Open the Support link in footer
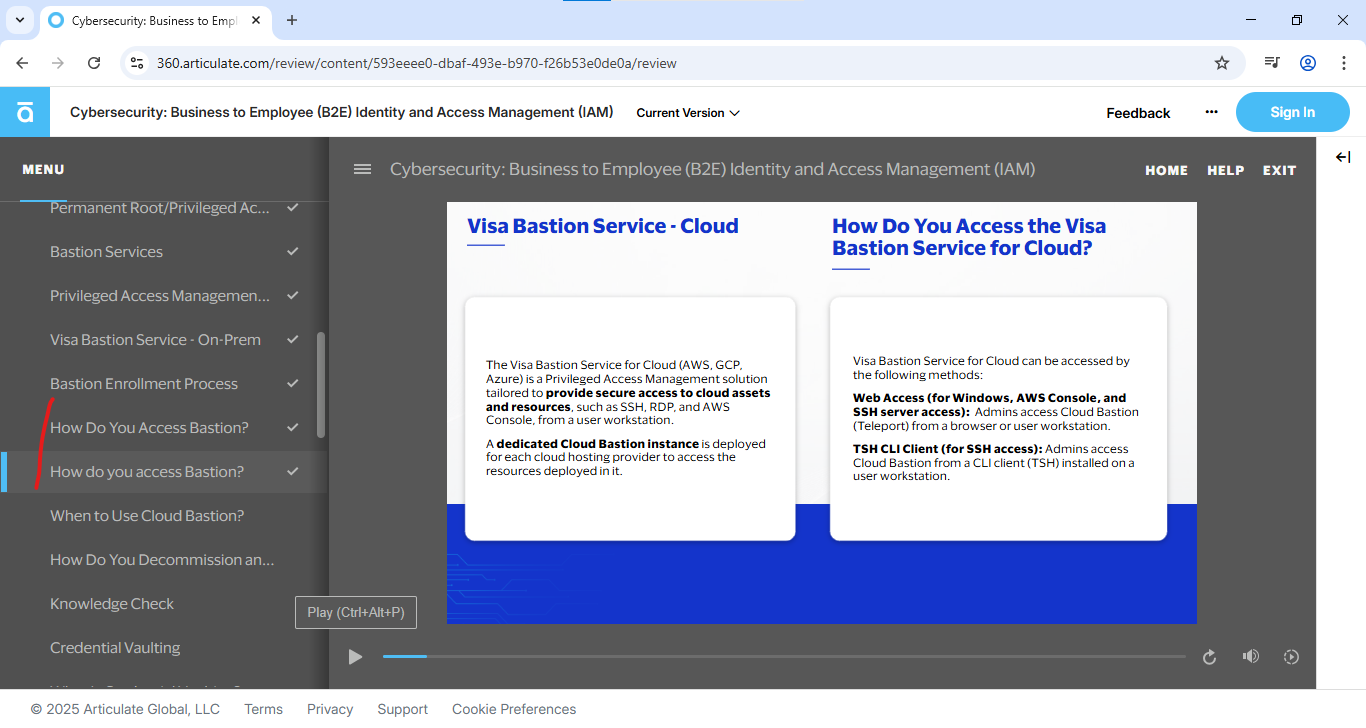The image size is (1366, 728). click(402, 709)
